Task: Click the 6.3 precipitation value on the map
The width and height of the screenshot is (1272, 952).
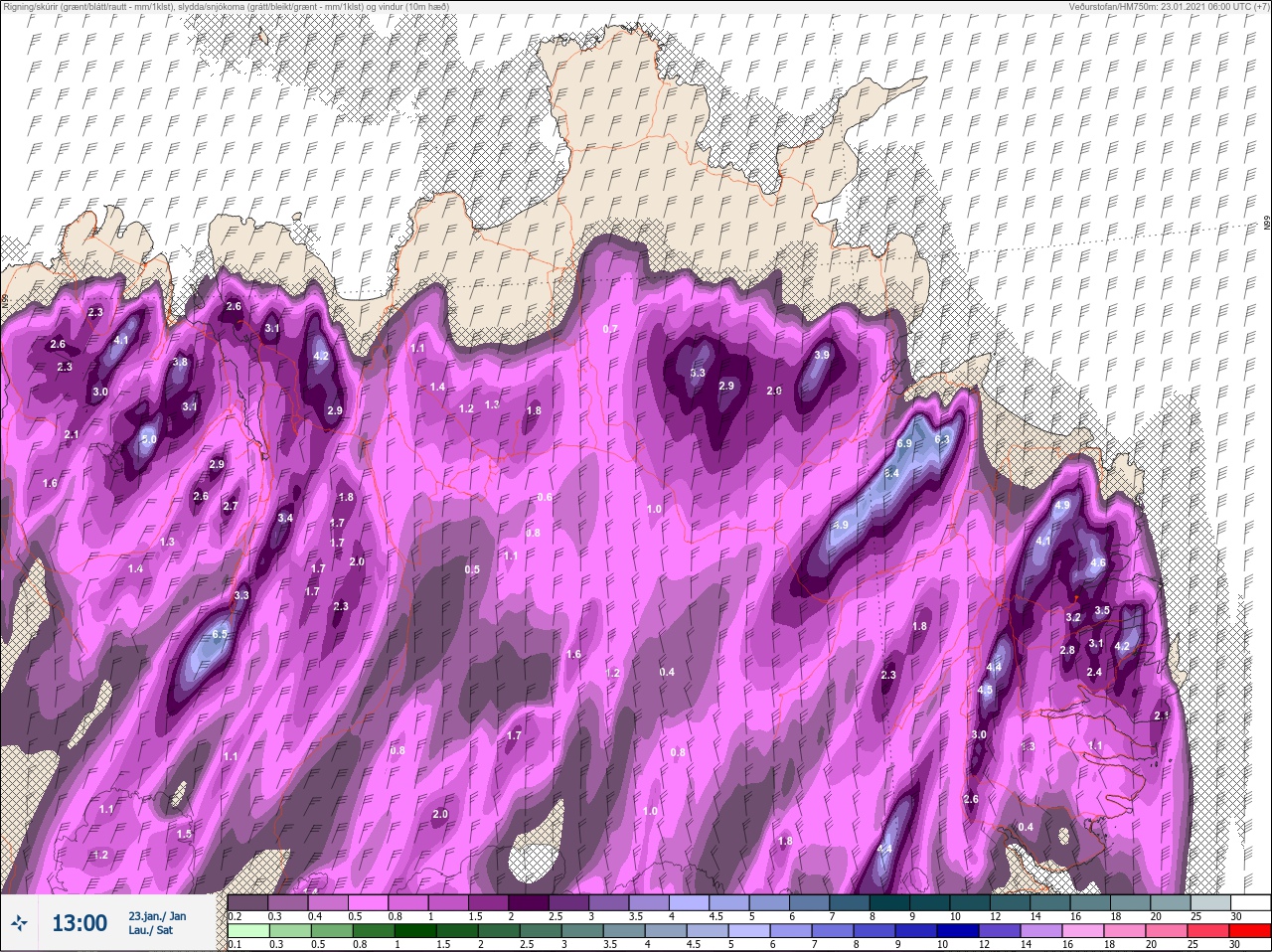Action: (943, 439)
